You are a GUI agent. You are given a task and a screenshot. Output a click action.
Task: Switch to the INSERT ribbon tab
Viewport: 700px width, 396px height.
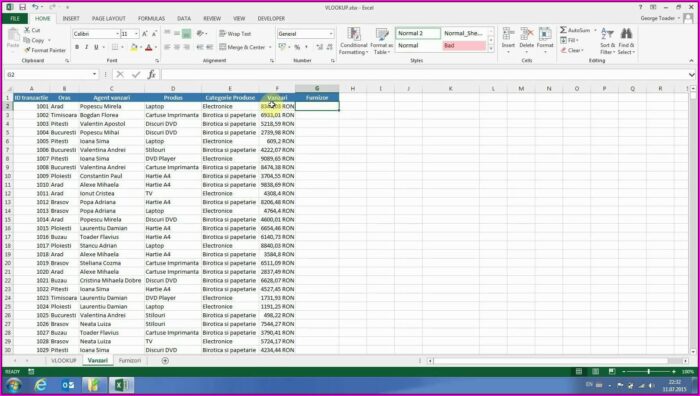coord(71,18)
